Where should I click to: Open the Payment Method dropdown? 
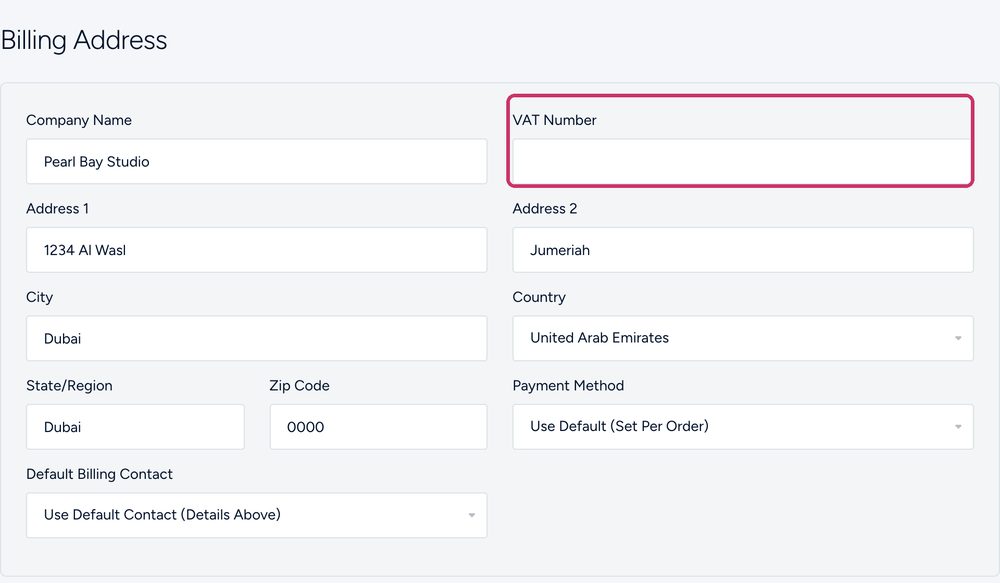(743, 427)
